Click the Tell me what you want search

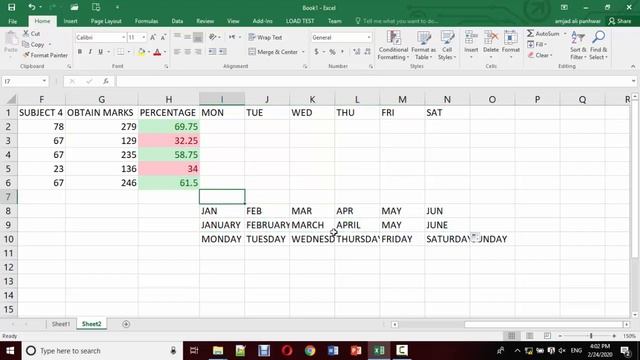point(397,21)
